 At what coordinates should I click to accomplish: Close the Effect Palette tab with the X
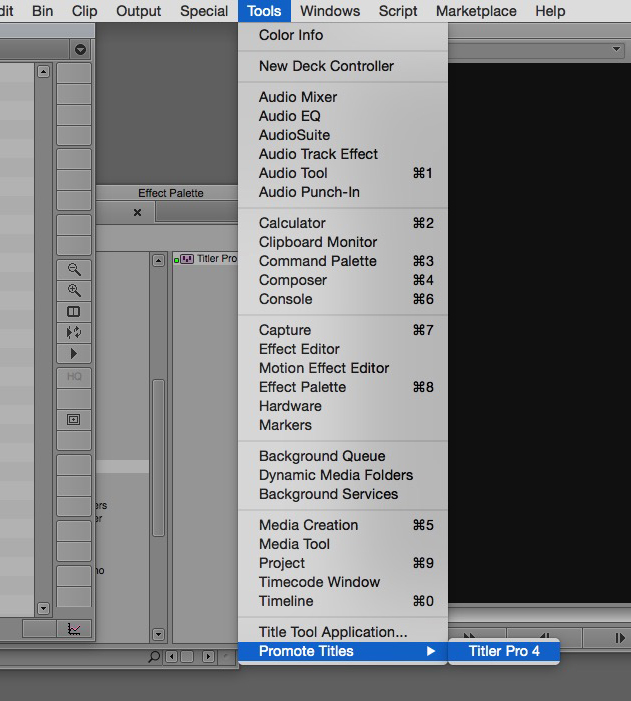coord(137,212)
